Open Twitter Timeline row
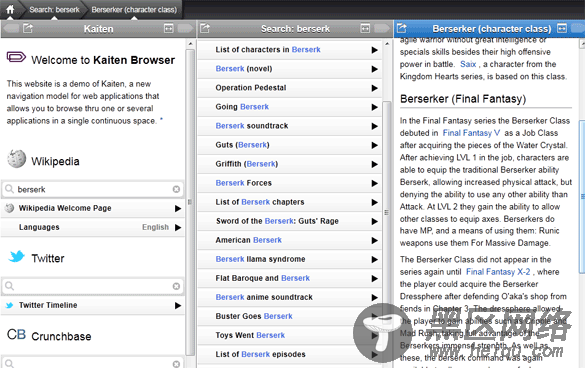Viewport: 585px width, 368px height. pos(93,305)
